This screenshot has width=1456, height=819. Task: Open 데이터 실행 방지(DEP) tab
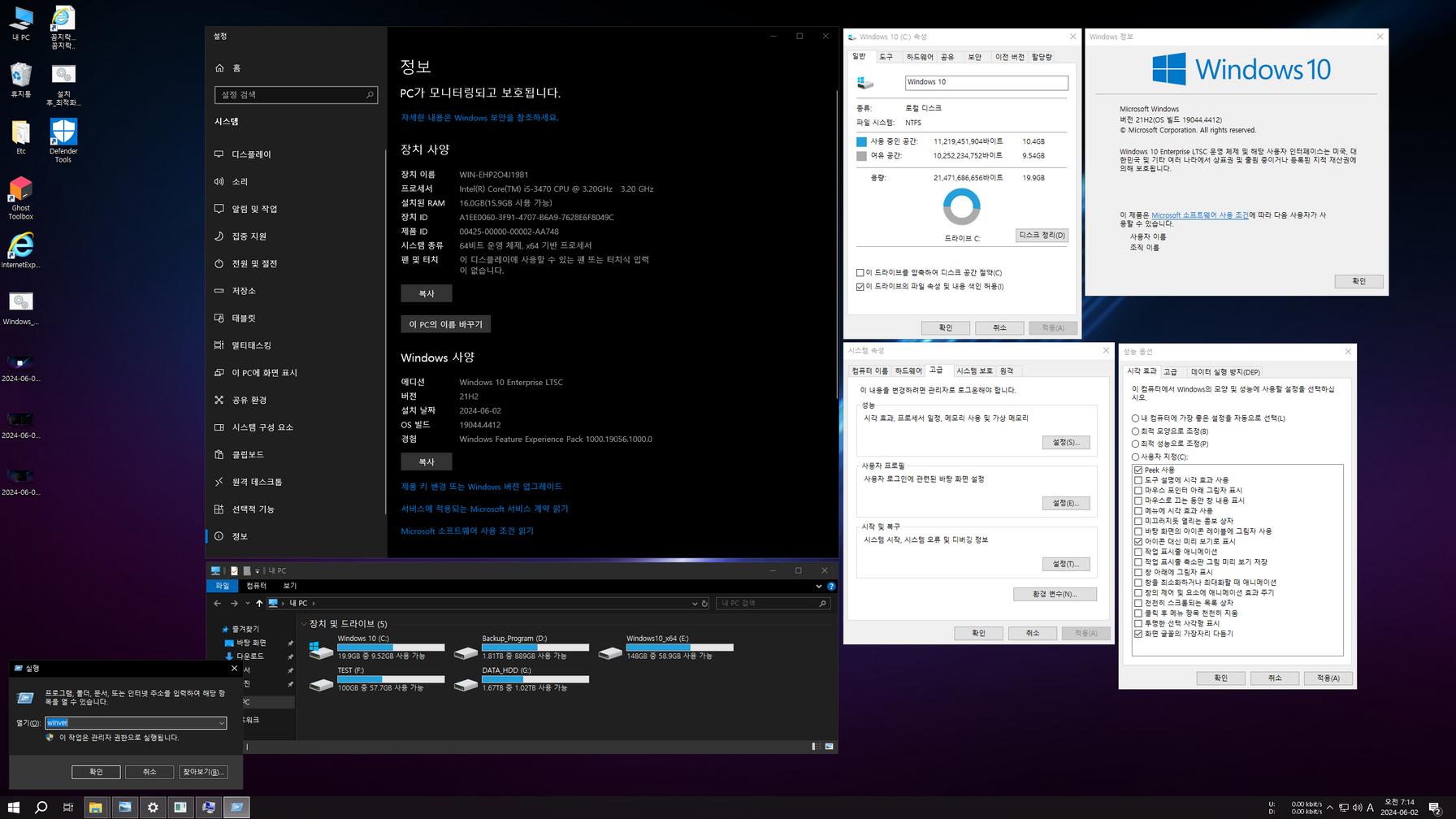[x=1224, y=372]
